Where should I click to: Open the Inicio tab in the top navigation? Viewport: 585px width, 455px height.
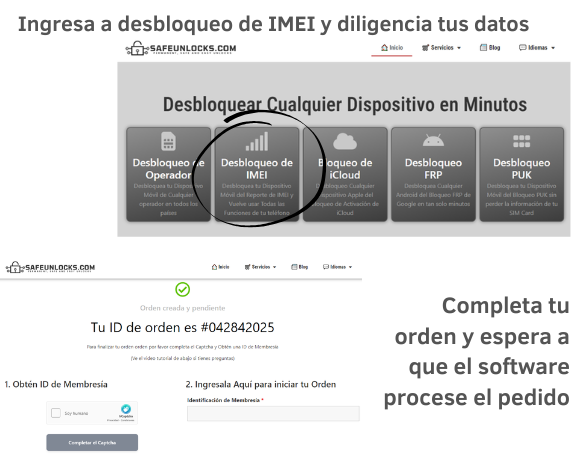392,48
